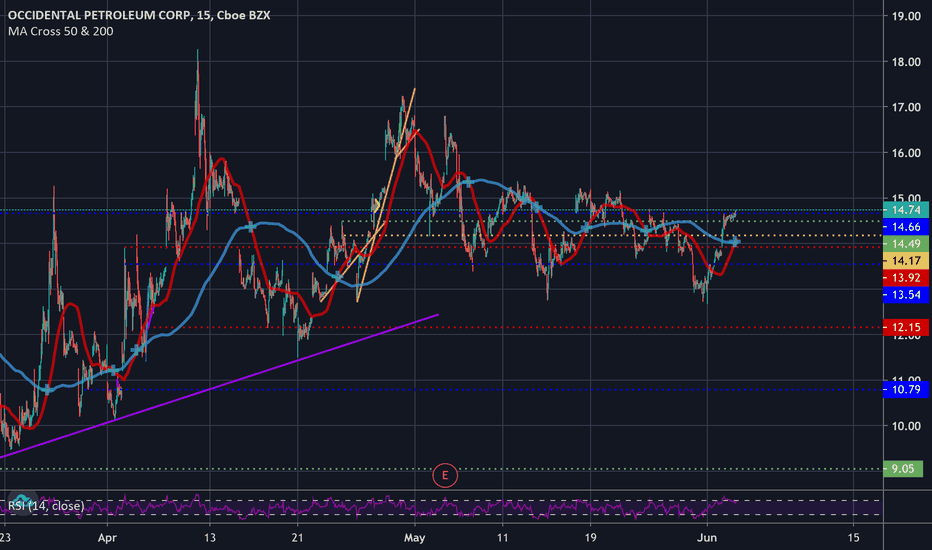Viewport: 932px width, 550px height.
Task: Click the '15' date on time axis
Action: (x=854, y=538)
